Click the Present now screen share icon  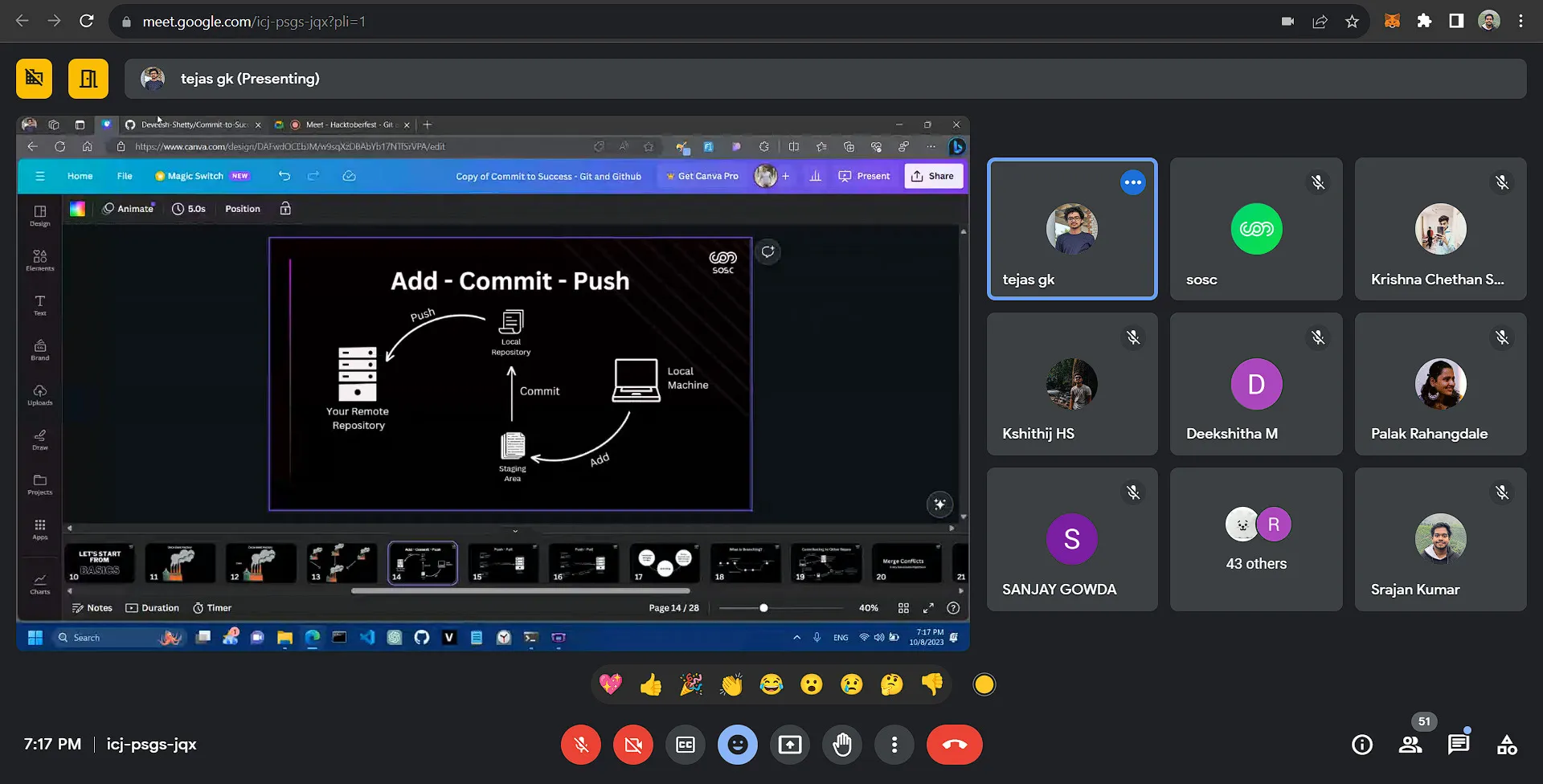(x=790, y=745)
